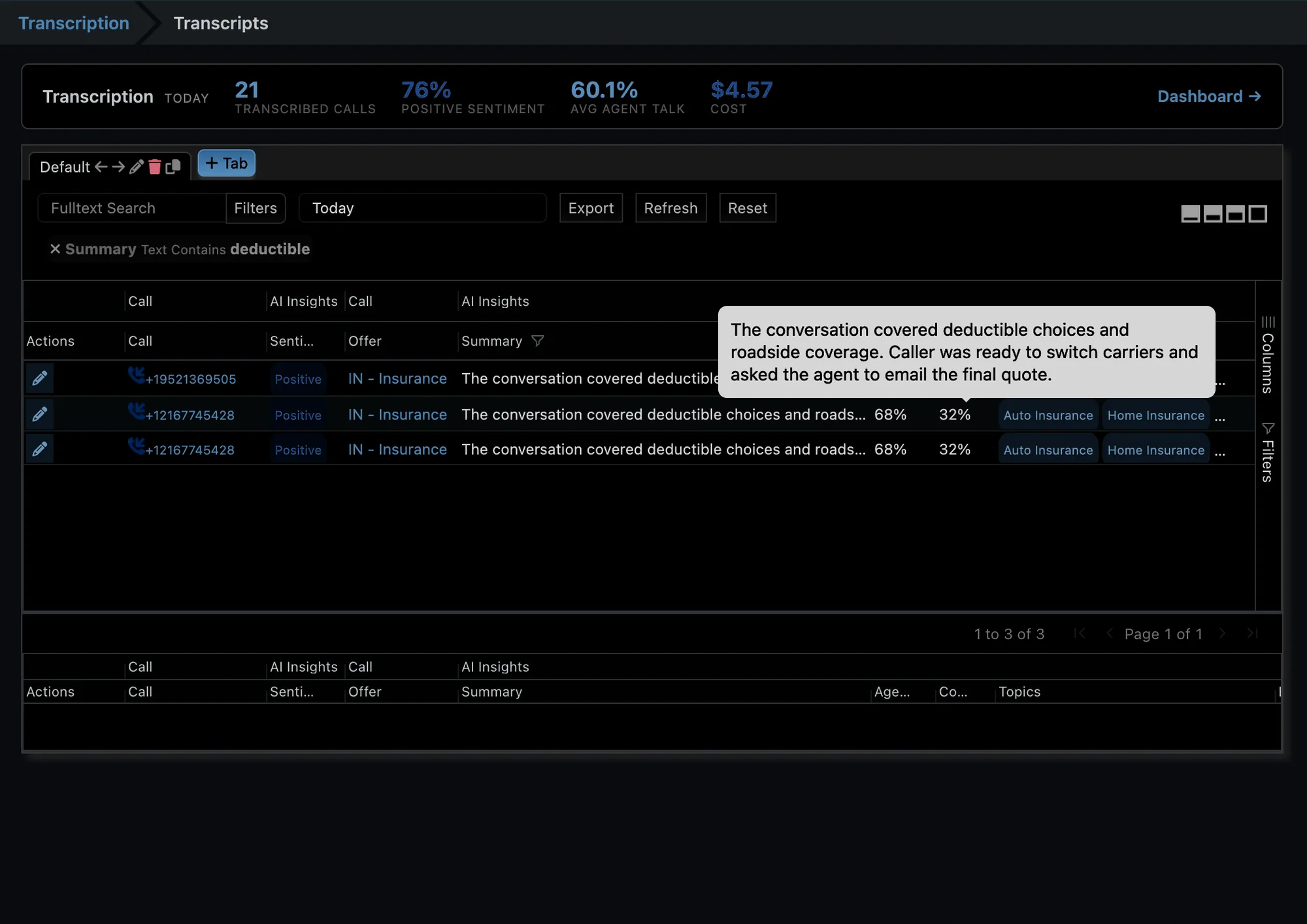Move Default tab right with forward arrow
The width and height of the screenshot is (1307, 924).
click(118, 167)
